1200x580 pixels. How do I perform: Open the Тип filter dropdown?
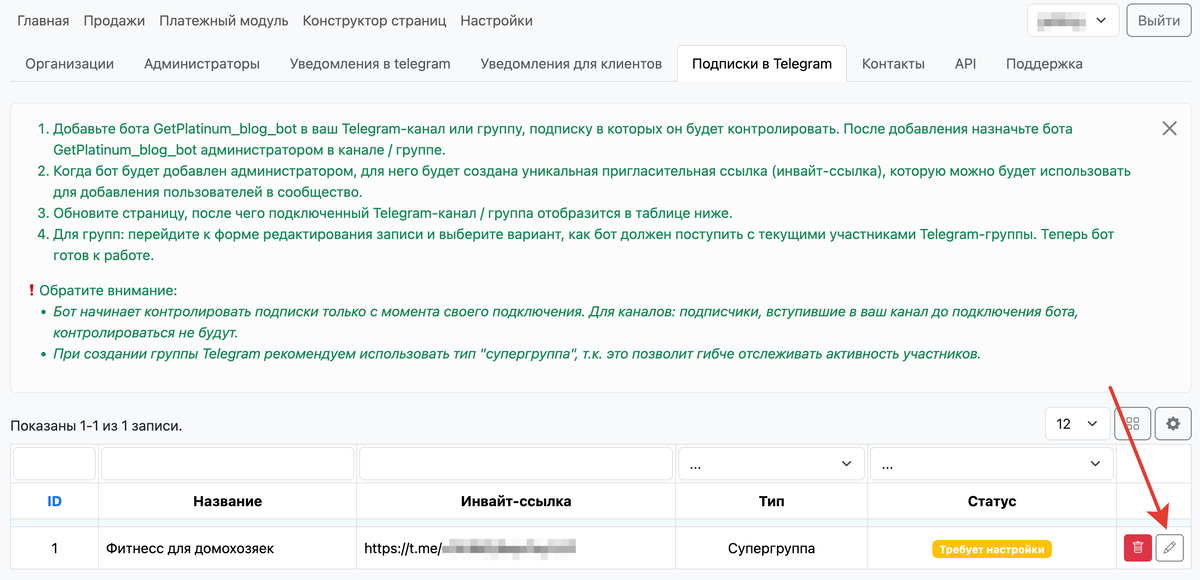(770, 464)
